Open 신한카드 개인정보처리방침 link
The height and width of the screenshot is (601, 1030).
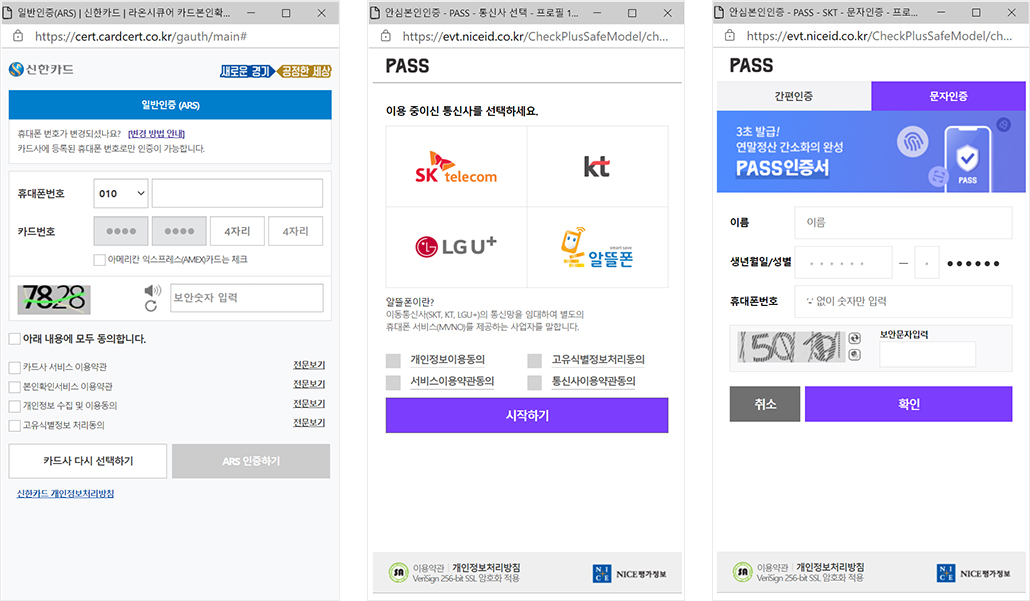pos(65,493)
